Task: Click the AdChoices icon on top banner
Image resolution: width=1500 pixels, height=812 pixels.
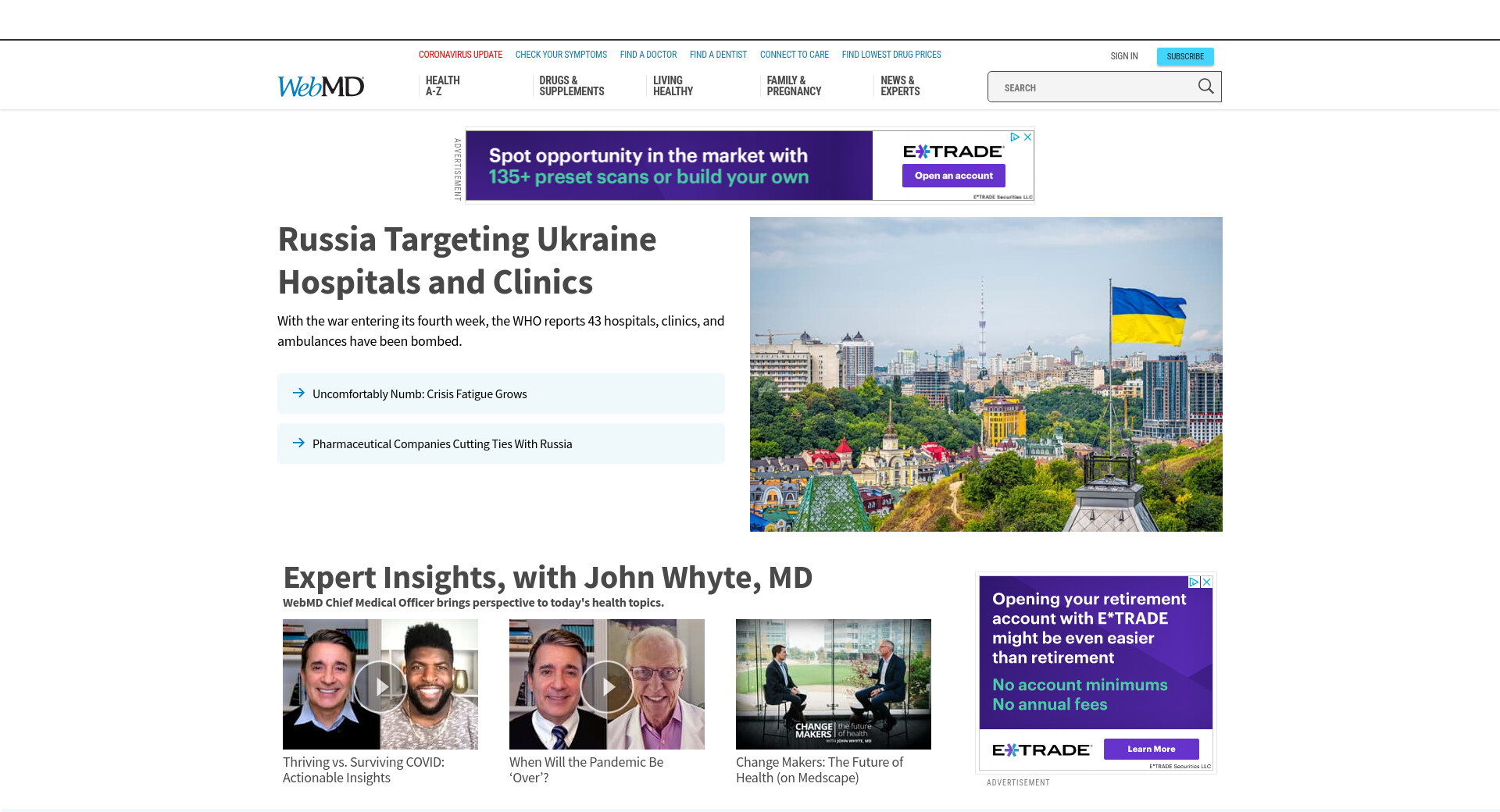Action: pyautogui.click(x=1015, y=137)
